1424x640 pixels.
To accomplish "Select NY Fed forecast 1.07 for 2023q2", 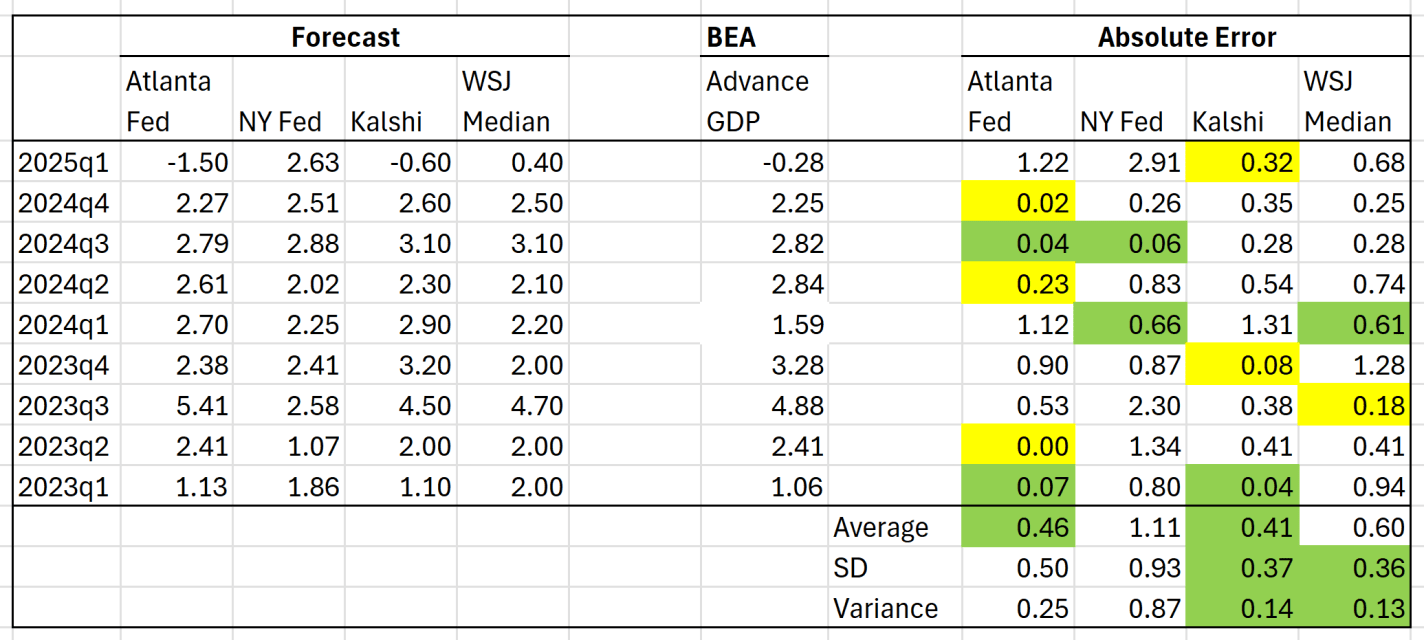I will click(x=290, y=446).
